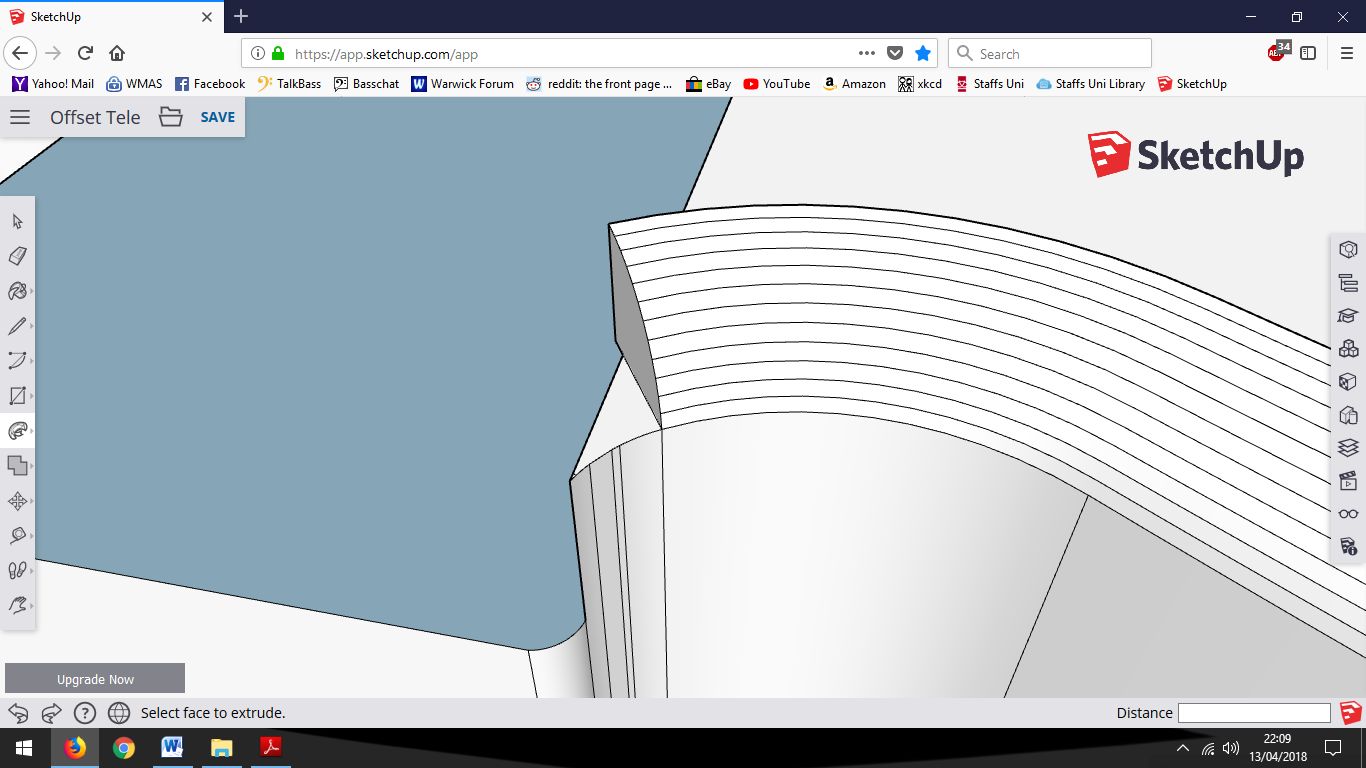1366x768 pixels.
Task: Choose the Pencil line tool
Action: [x=17, y=326]
